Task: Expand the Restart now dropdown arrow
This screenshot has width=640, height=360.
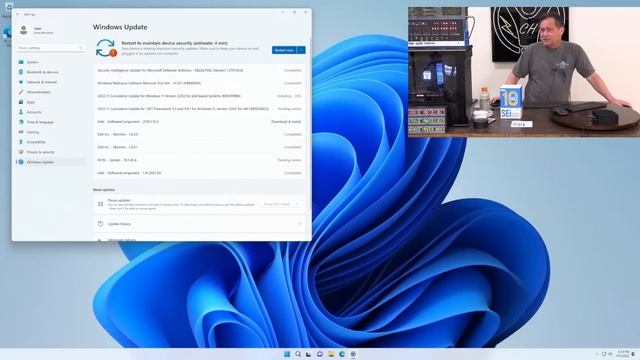Action: [301, 50]
